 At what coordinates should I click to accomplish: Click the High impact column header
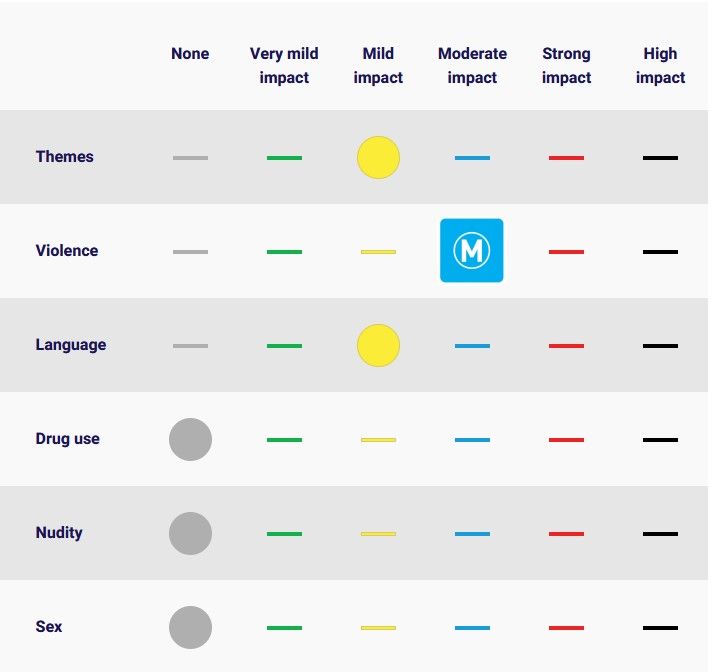click(660, 65)
